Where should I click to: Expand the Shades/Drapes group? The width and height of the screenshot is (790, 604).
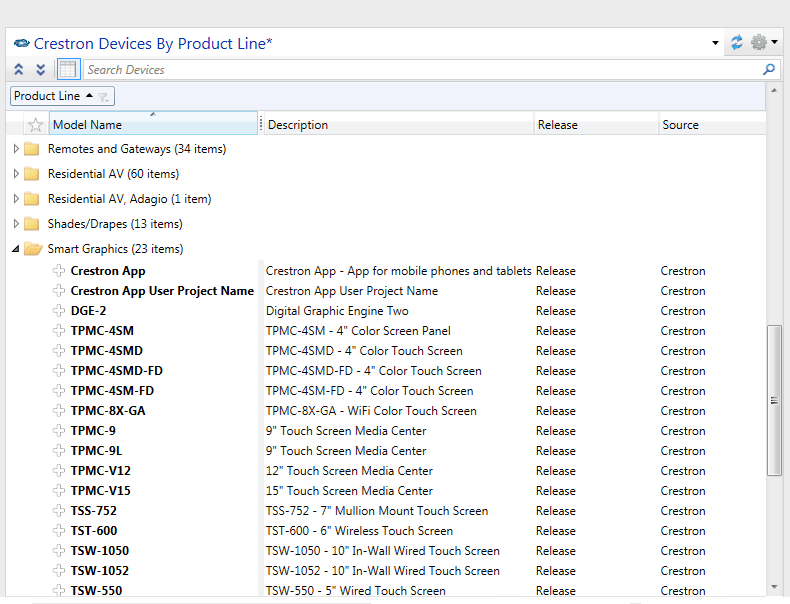click(x=16, y=224)
